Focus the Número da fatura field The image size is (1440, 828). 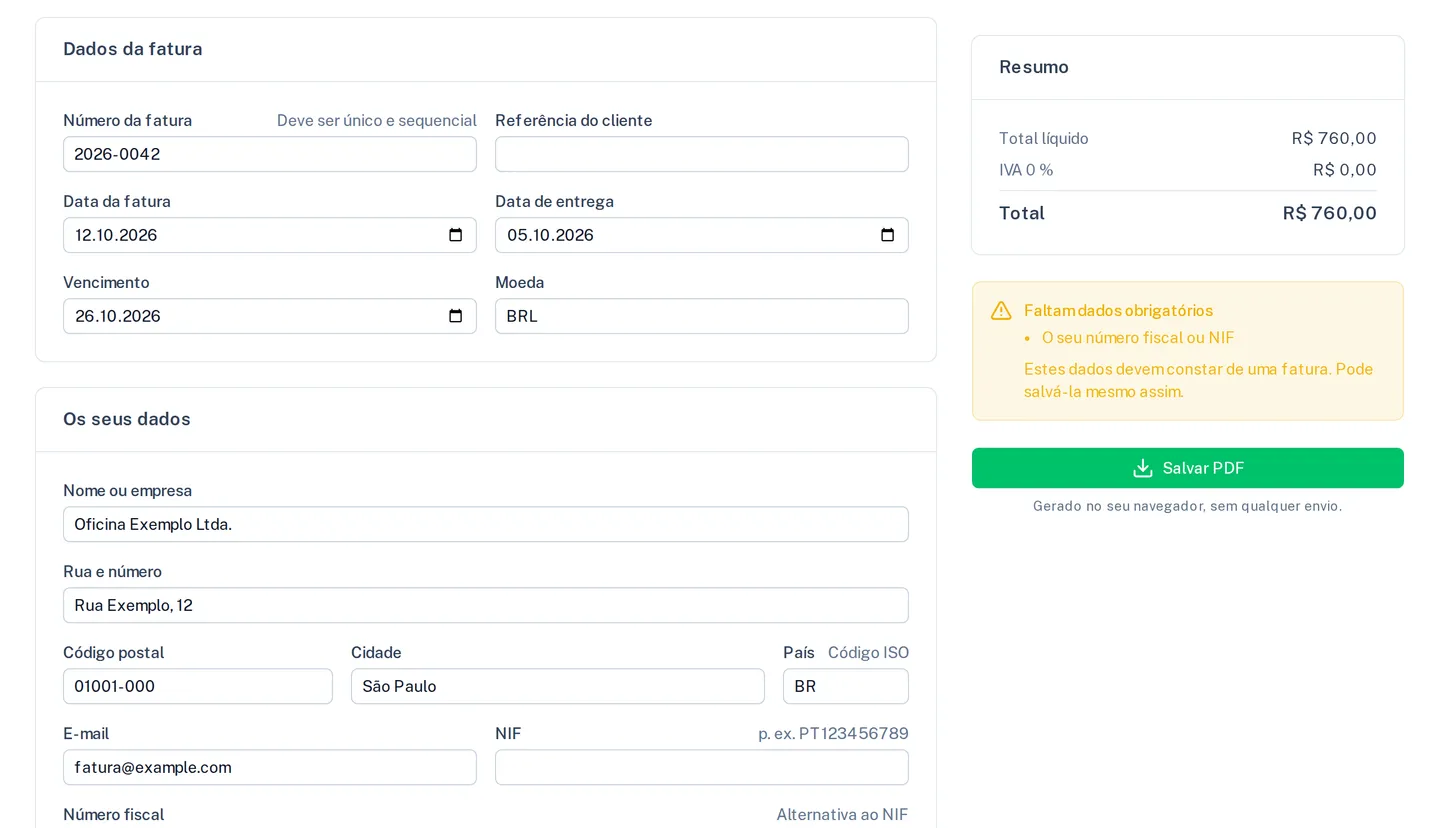(x=270, y=154)
